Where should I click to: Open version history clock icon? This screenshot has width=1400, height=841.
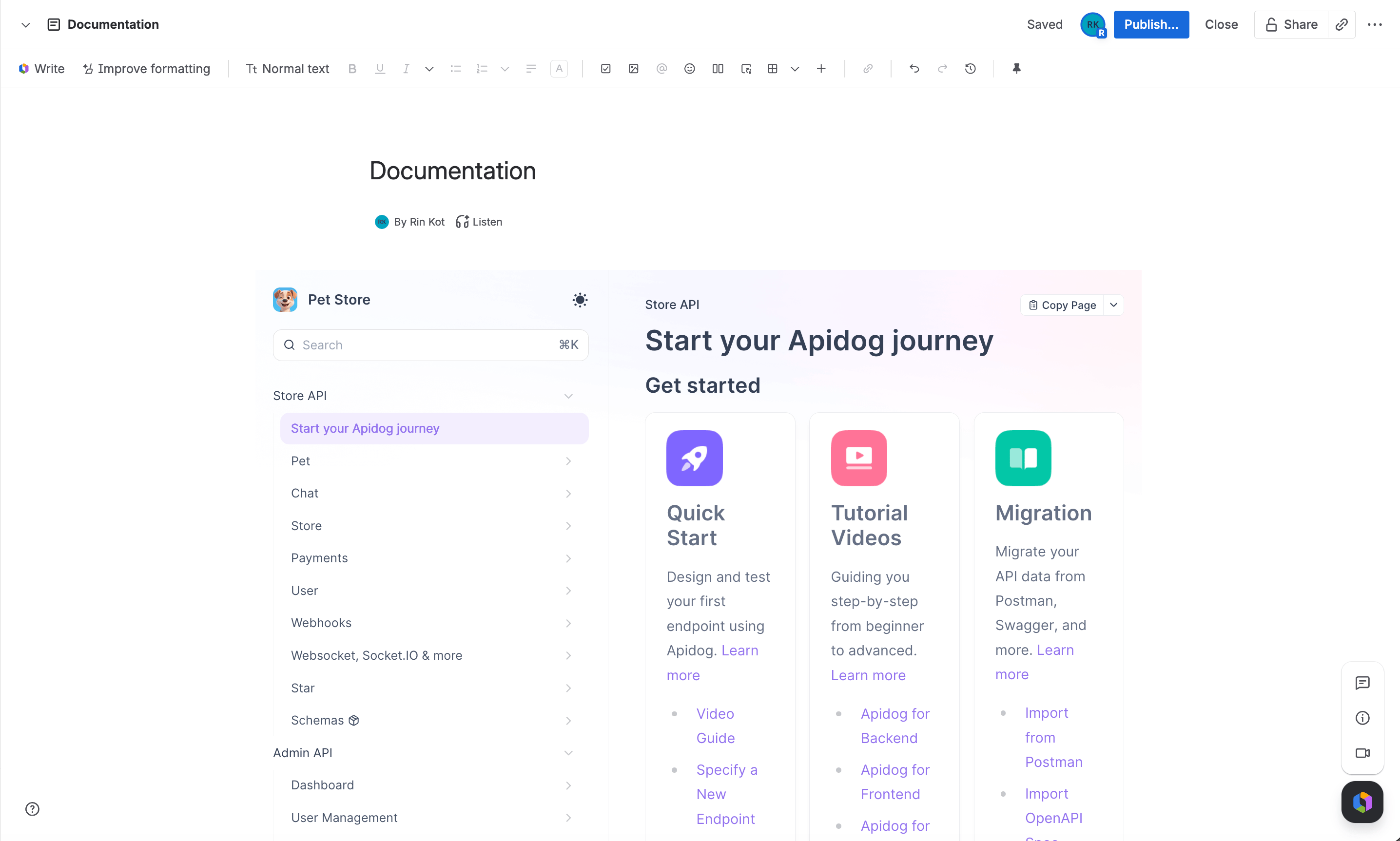[x=971, y=69]
